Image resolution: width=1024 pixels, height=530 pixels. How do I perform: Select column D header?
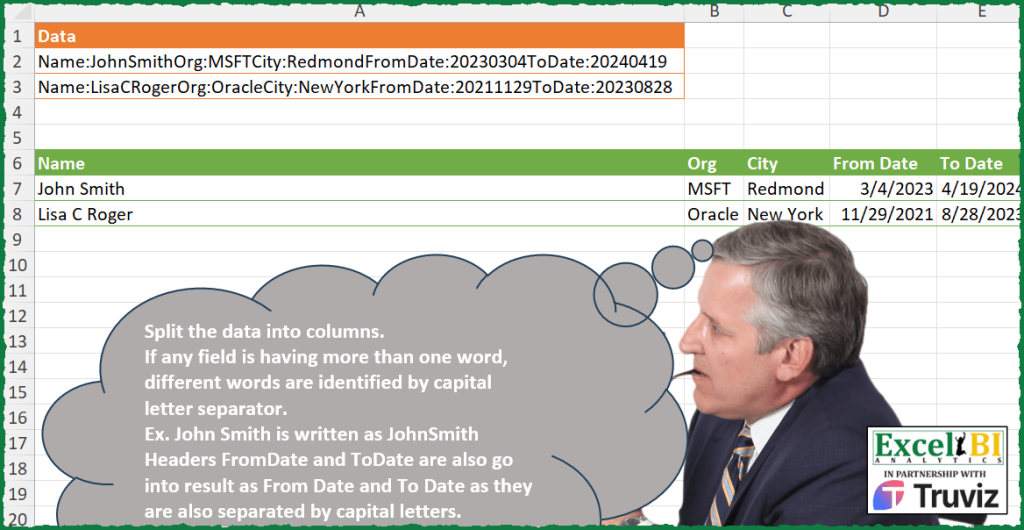click(x=882, y=12)
